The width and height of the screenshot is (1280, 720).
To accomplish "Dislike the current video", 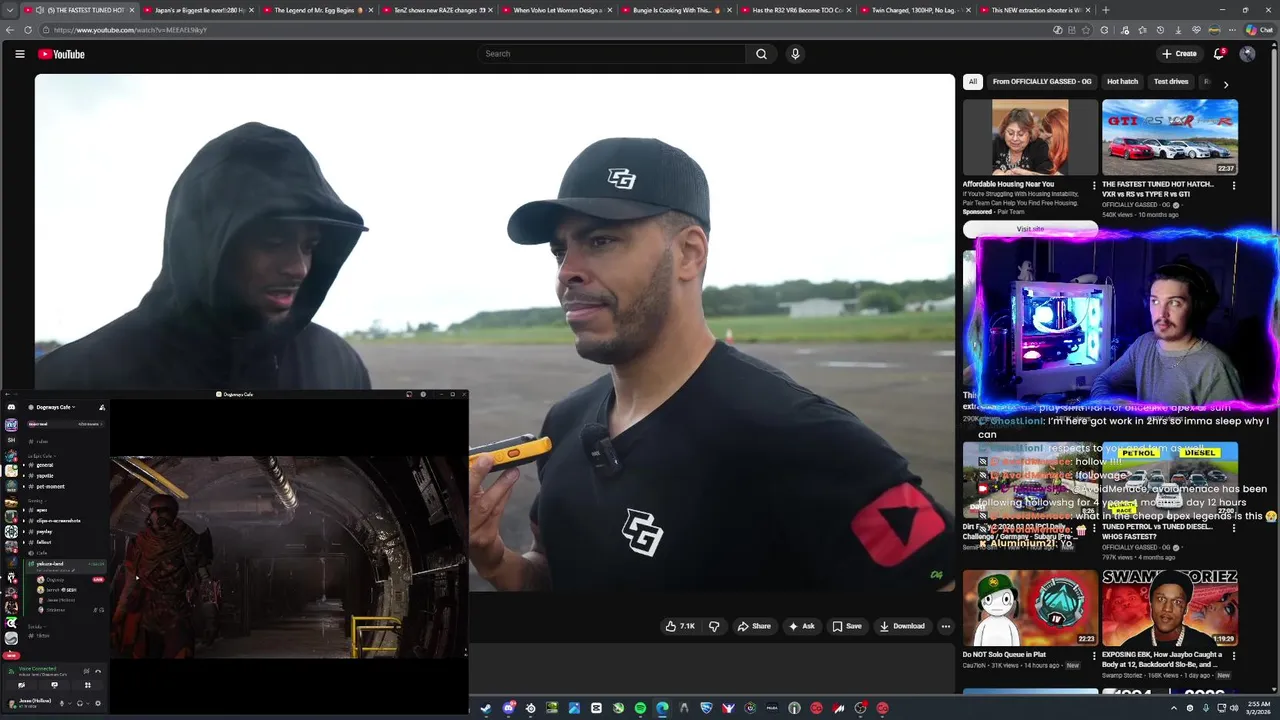I will 714,626.
